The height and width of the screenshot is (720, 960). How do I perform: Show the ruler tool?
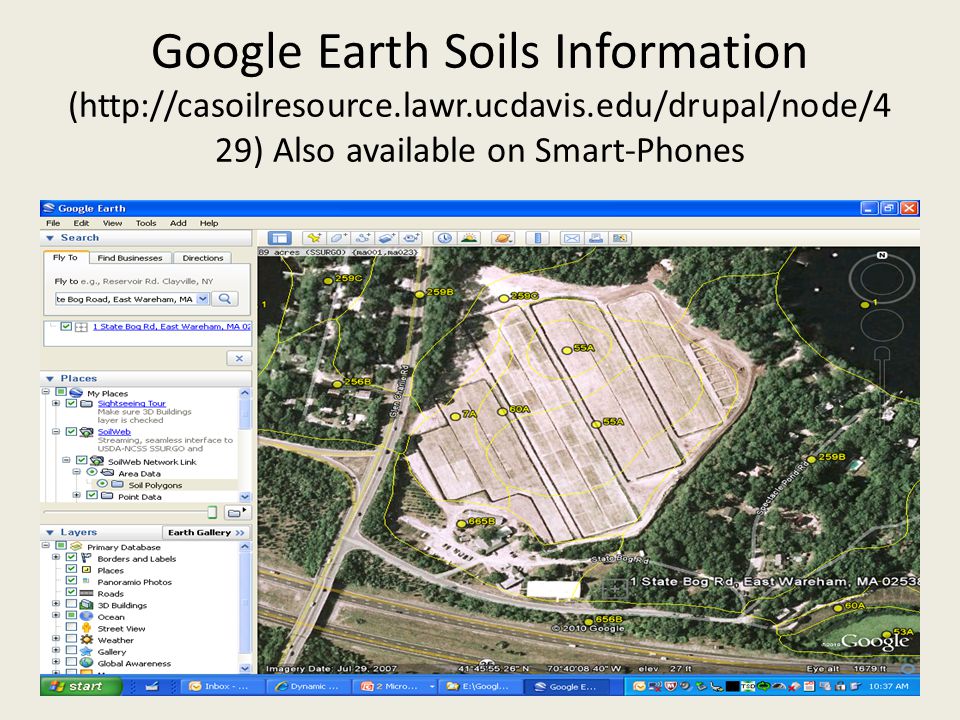tap(538, 238)
